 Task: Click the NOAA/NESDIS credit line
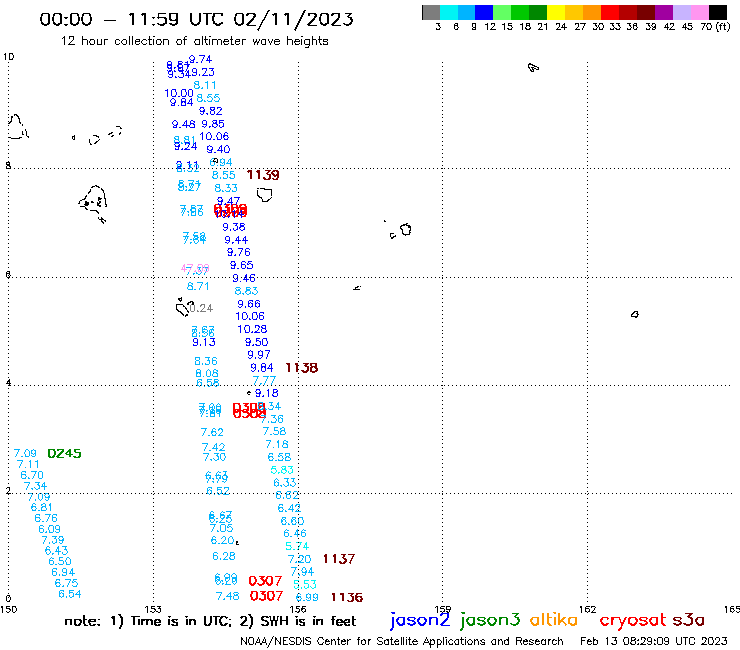point(402,641)
